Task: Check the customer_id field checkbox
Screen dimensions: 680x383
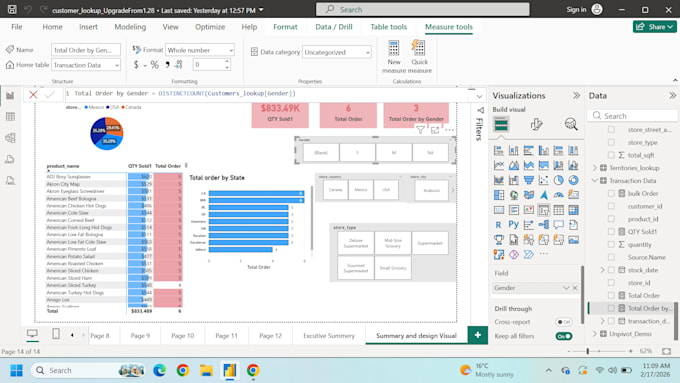Action: [611, 206]
